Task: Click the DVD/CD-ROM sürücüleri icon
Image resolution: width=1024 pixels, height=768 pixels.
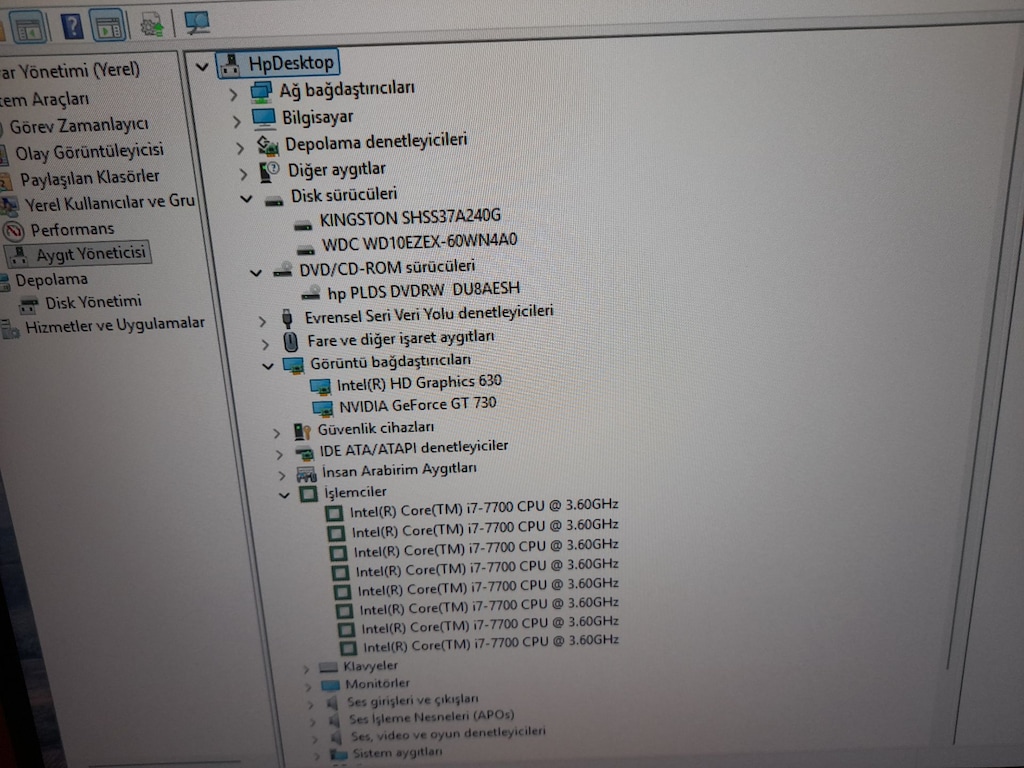Action: (x=282, y=270)
